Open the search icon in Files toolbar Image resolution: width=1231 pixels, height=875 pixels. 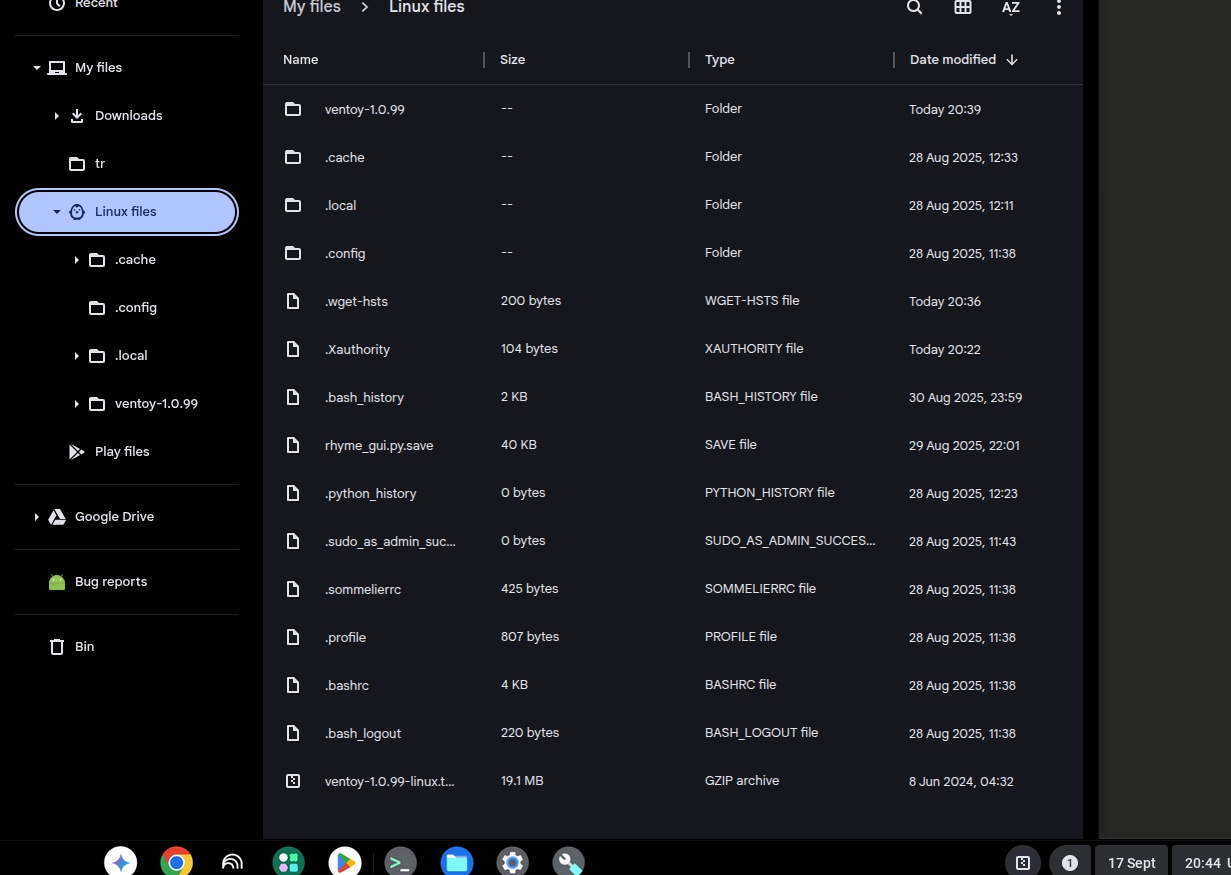(x=914, y=8)
